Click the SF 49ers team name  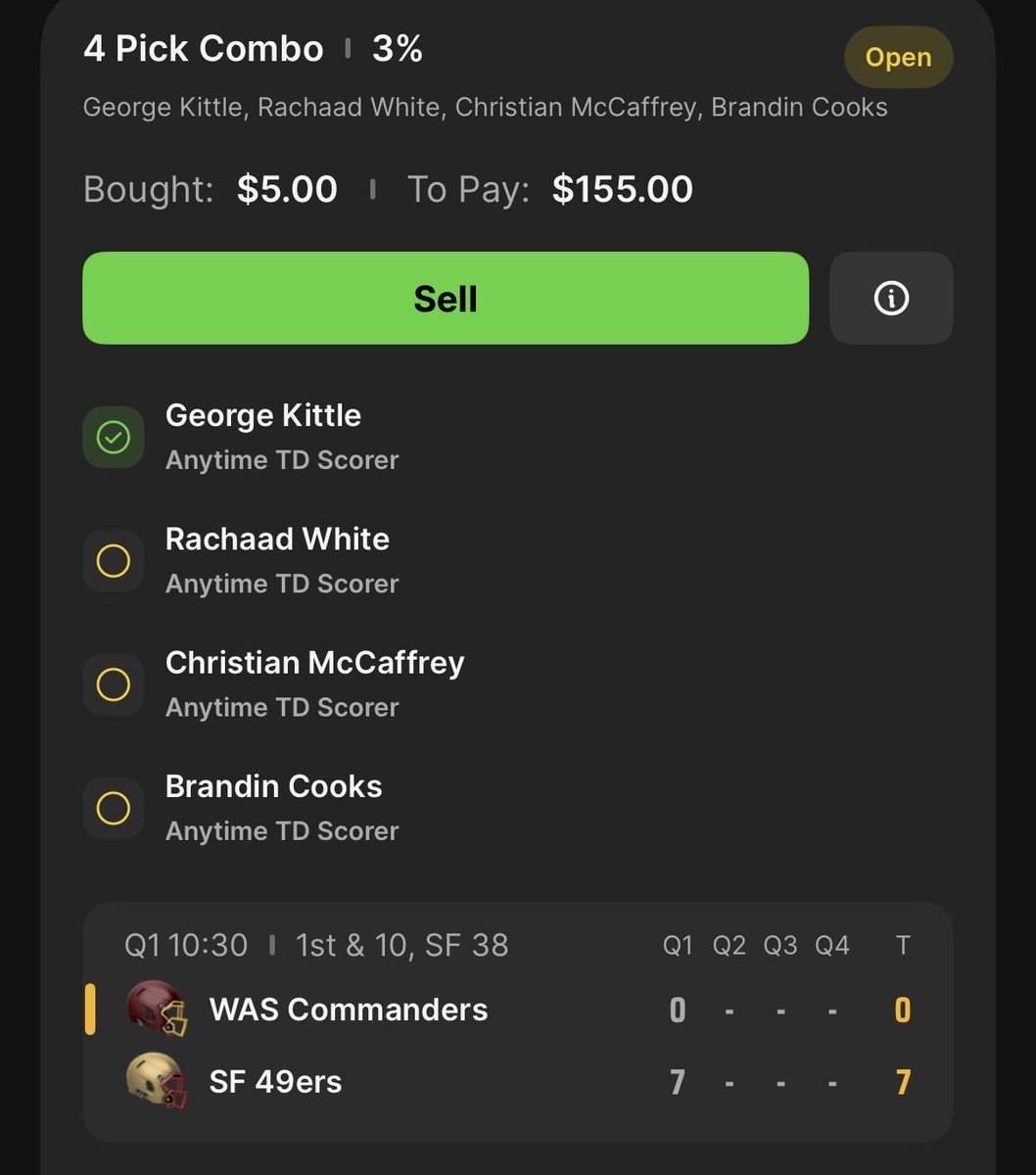(276, 1082)
